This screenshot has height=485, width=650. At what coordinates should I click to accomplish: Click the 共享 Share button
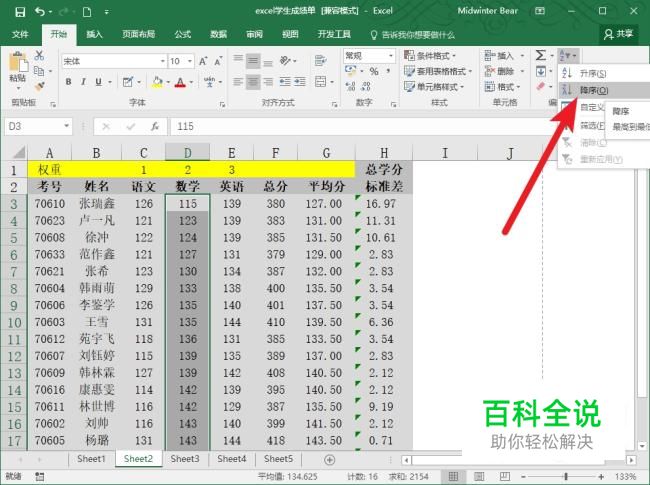point(618,34)
